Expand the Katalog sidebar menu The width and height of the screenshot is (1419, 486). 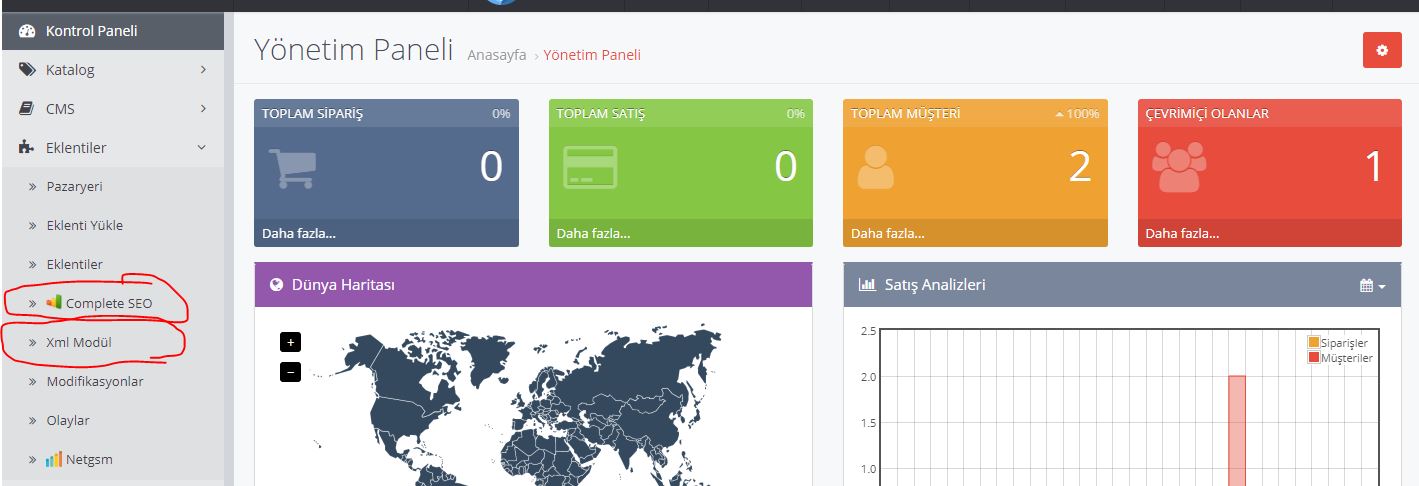click(112, 70)
